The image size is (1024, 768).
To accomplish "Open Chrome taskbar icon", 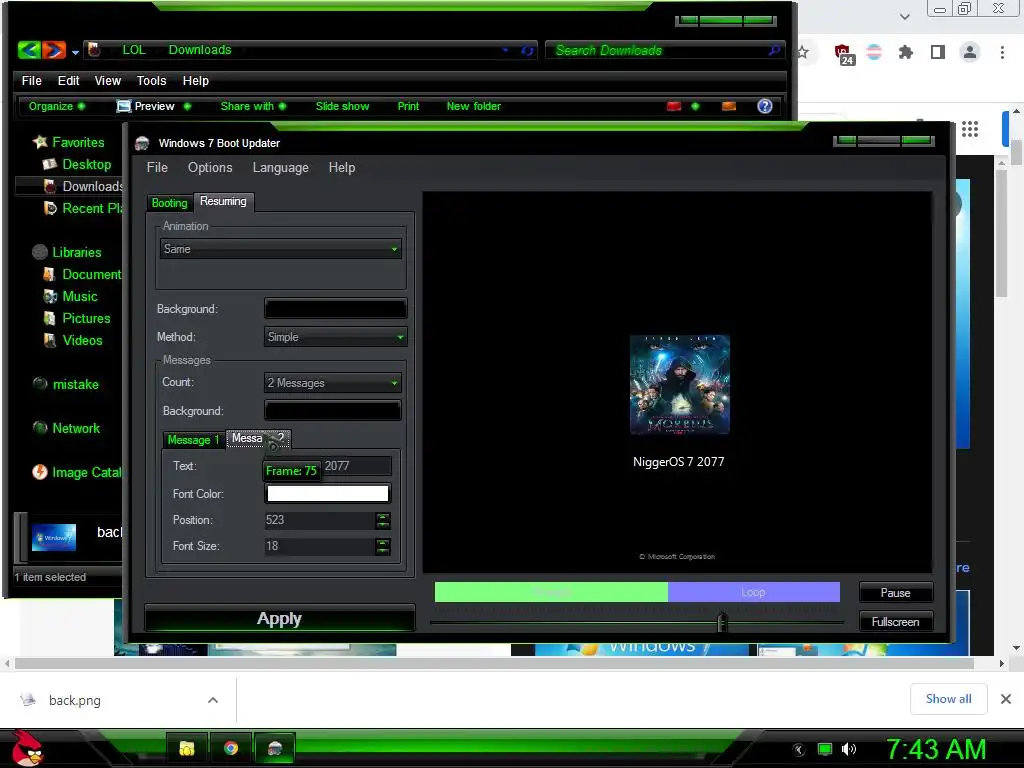I will click(231, 748).
